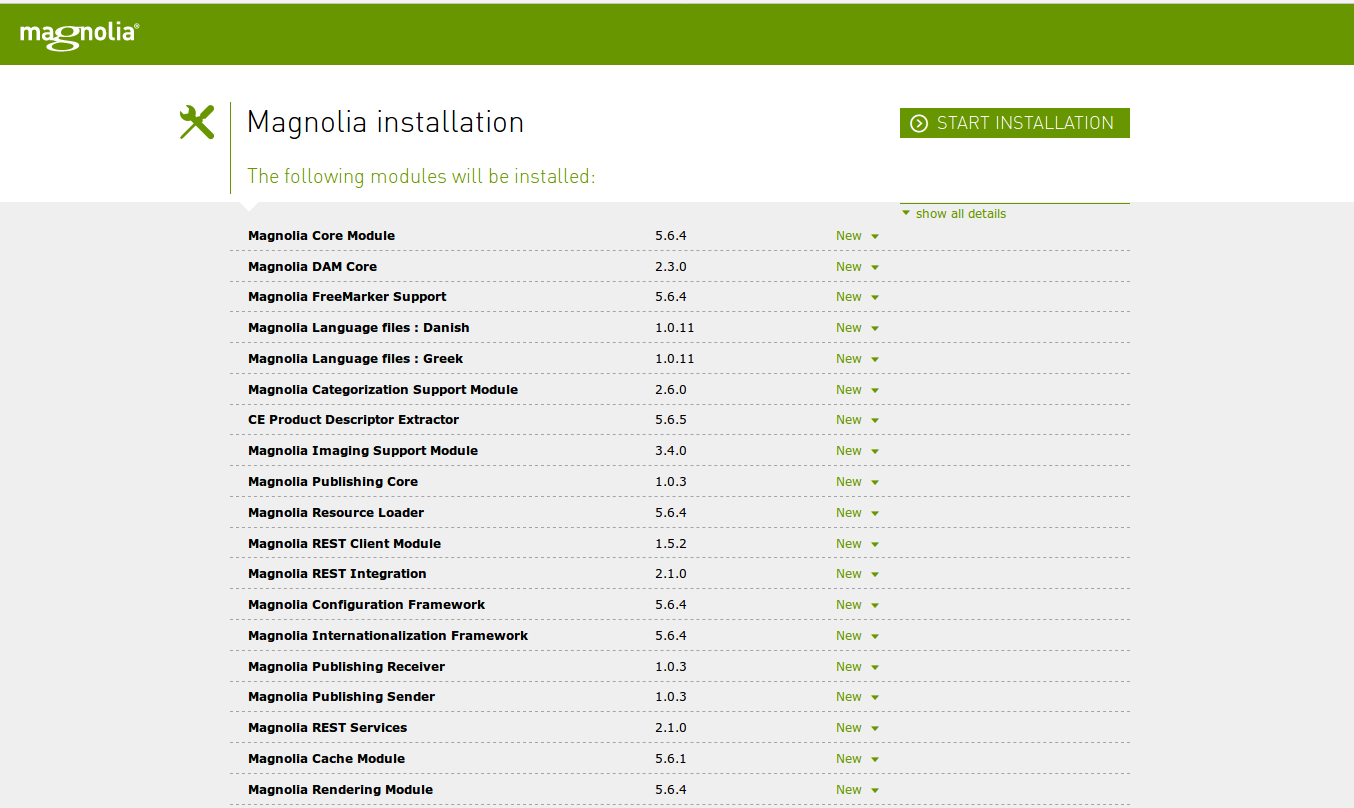Image resolution: width=1354 pixels, height=808 pixels.
Task: Click the Magnolia Core Module name
Action: pyautogui.click(x=321, y=236)
